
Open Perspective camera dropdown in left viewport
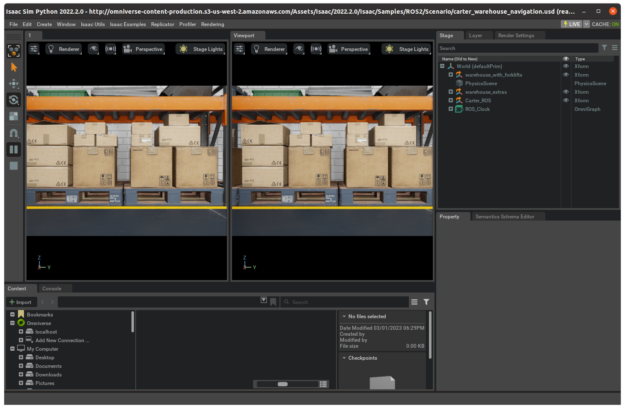point(143,49)
